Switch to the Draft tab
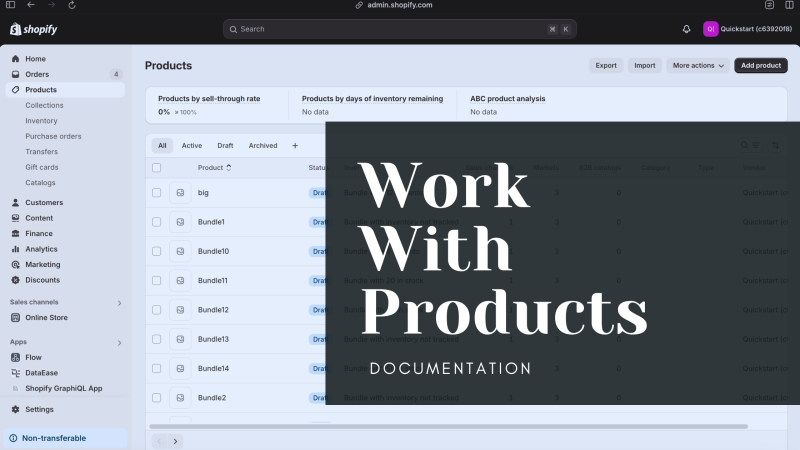This screenshot has width=800, height=450. [x=225, y=145]
